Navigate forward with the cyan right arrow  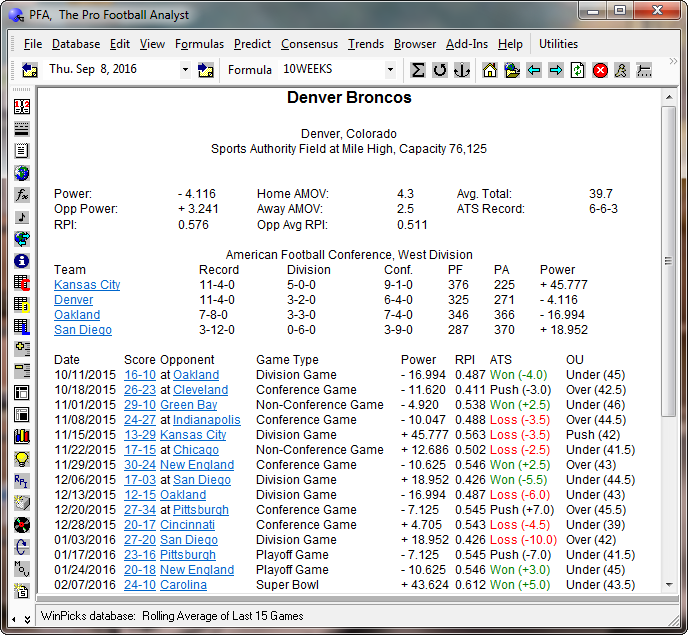pyautogui.click(x=555, y=70)
